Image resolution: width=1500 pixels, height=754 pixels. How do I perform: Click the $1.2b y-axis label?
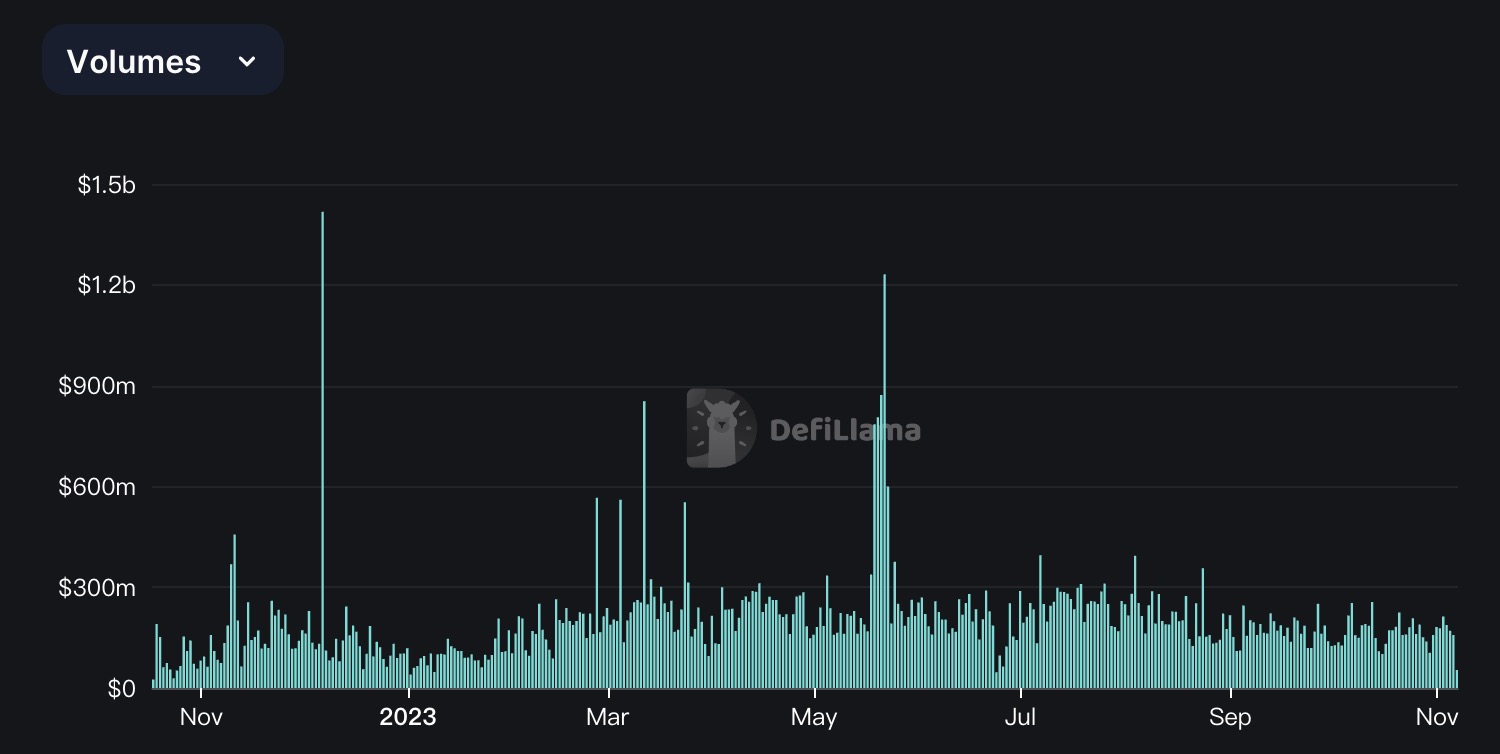(106, 286)
